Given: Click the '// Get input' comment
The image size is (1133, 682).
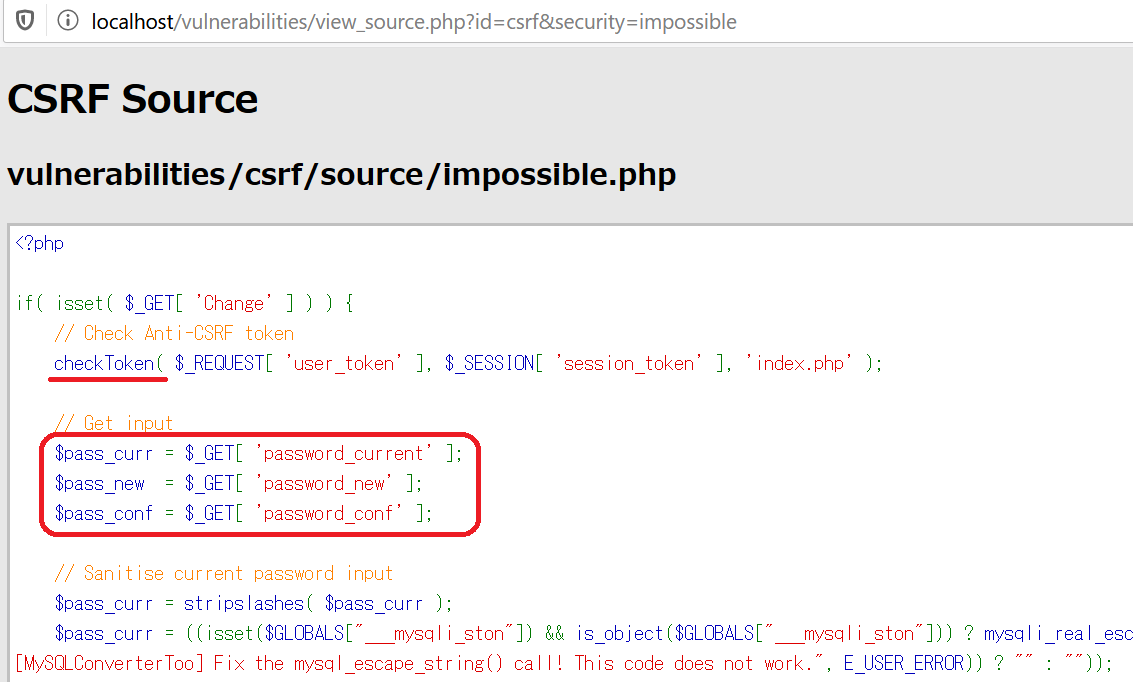Looking at the screenshot, I should point(113,423).
